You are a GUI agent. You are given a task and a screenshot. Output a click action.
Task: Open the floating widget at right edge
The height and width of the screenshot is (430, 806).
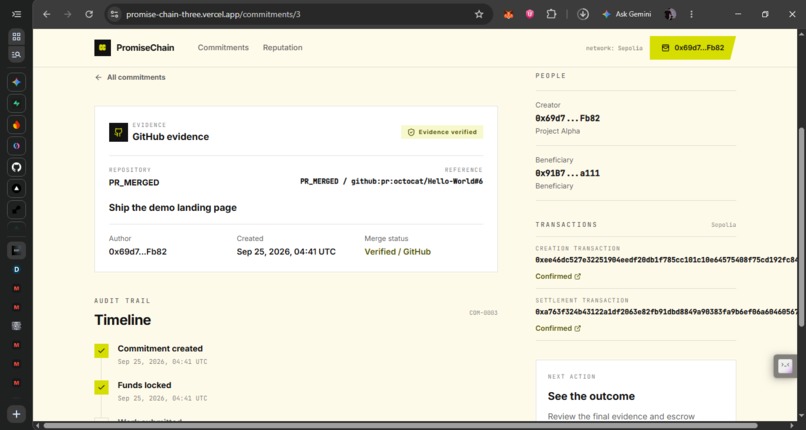pyautogui.click(x=785, y=366)
